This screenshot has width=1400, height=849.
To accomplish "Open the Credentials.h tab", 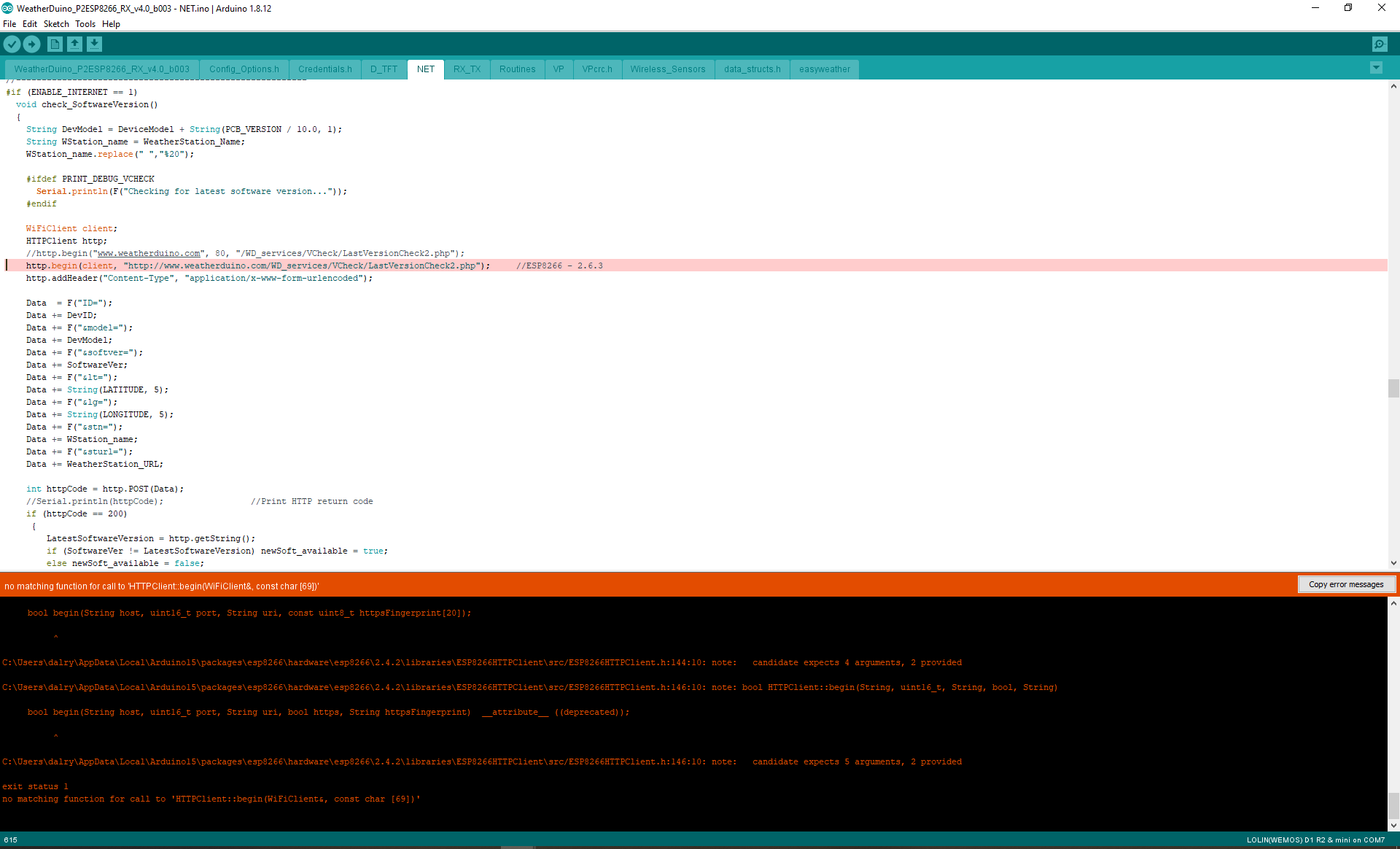I will click(324, 69).
